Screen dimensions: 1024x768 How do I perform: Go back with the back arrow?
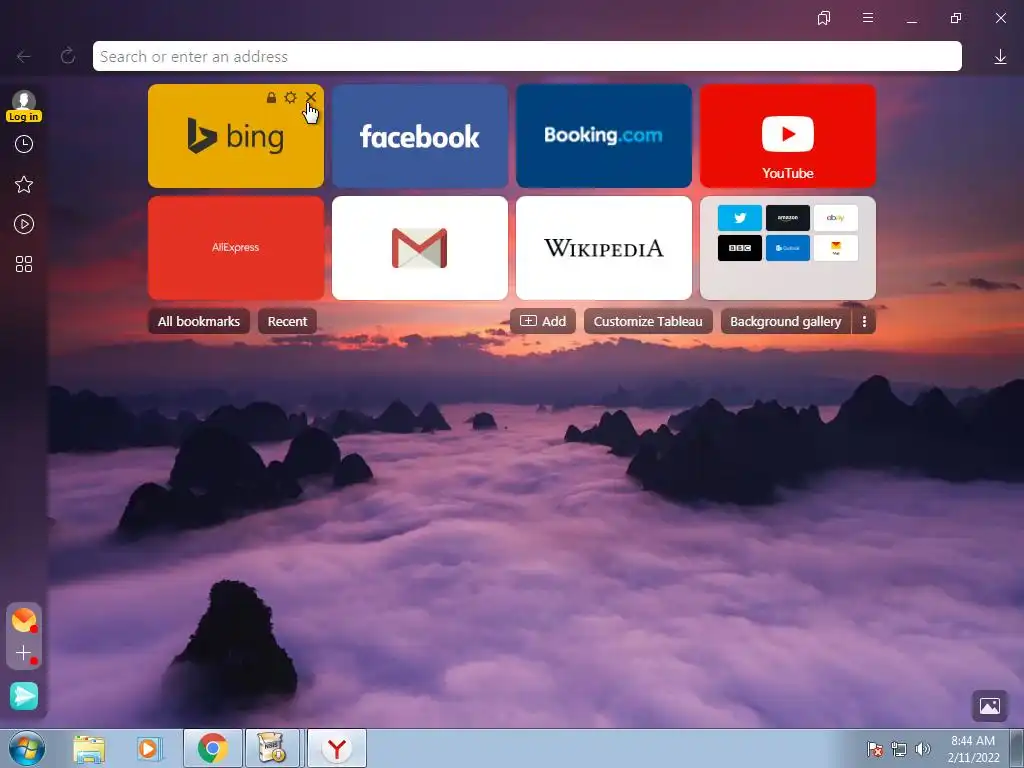(24, 57)
